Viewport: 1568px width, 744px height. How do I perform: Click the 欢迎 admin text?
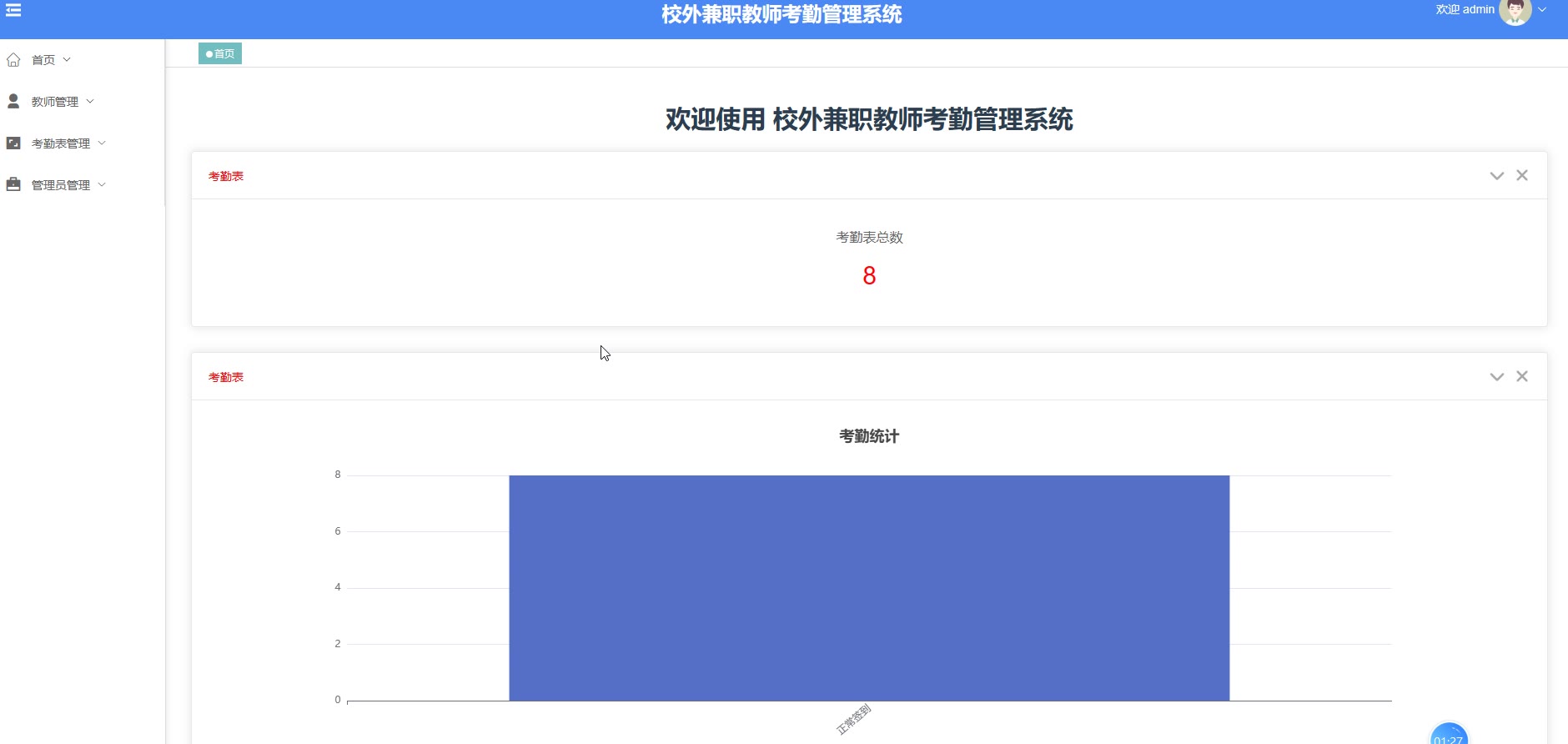tap(1465, 10)
